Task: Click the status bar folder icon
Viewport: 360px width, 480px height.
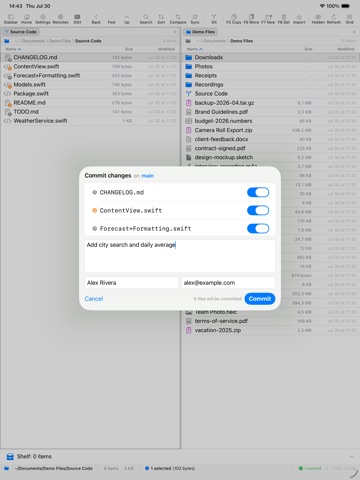Action: (x=7, y=468)
